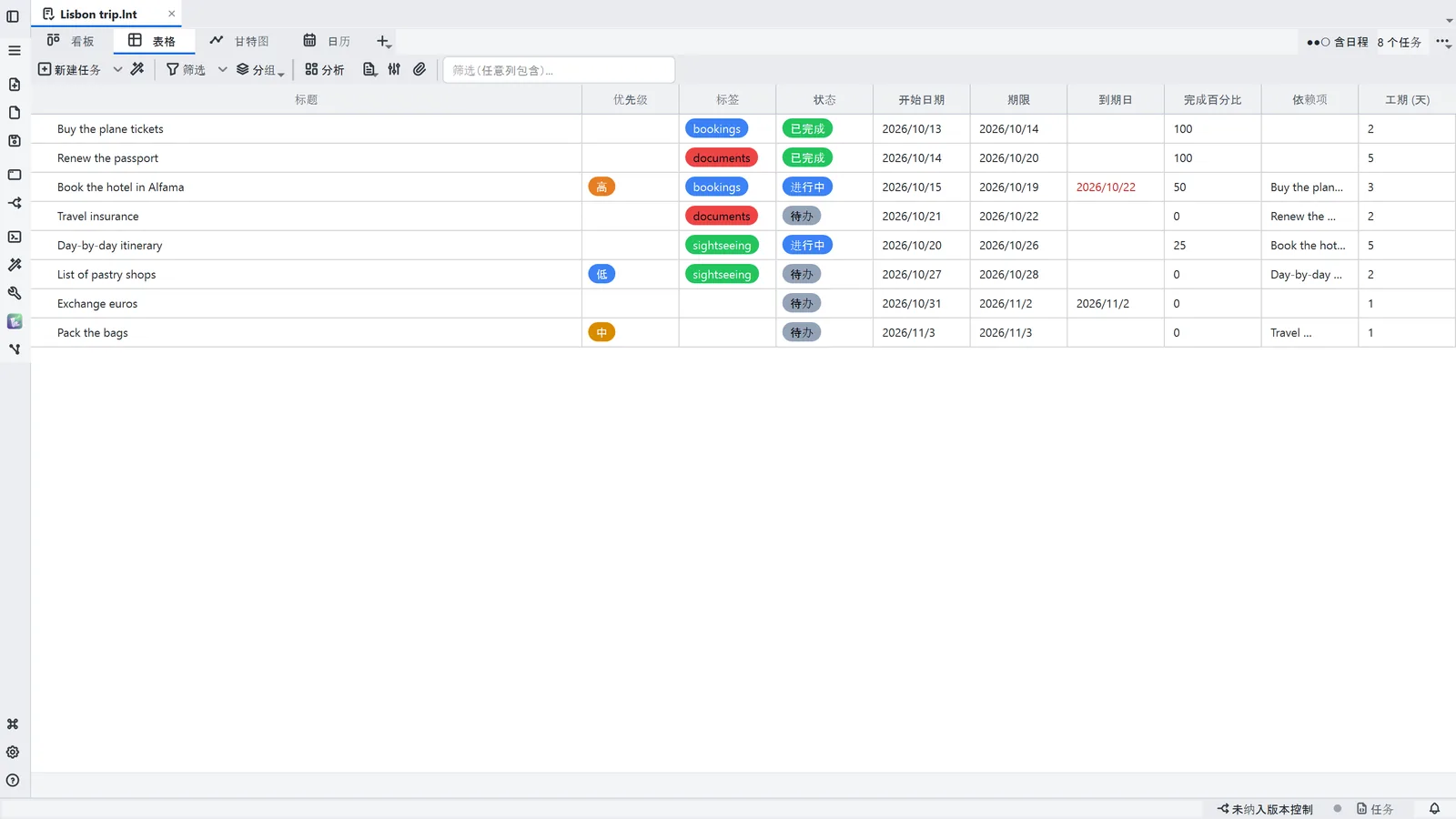Viewport: 1456px width, 819px height.
Task: Click the save disk icon in sidebar
Action: coord(15,141)
